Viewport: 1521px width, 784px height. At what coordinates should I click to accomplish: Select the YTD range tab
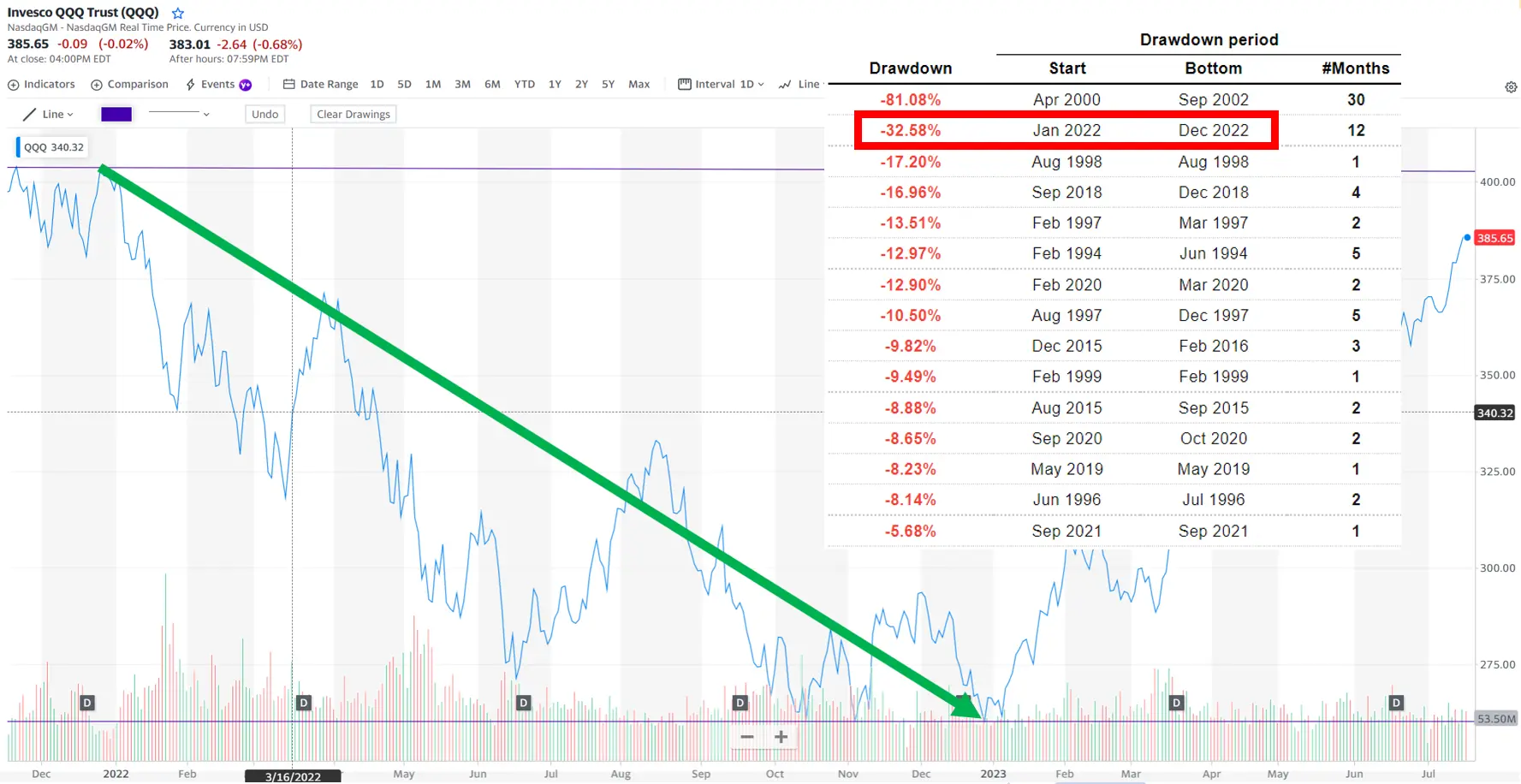coord(525,84)
